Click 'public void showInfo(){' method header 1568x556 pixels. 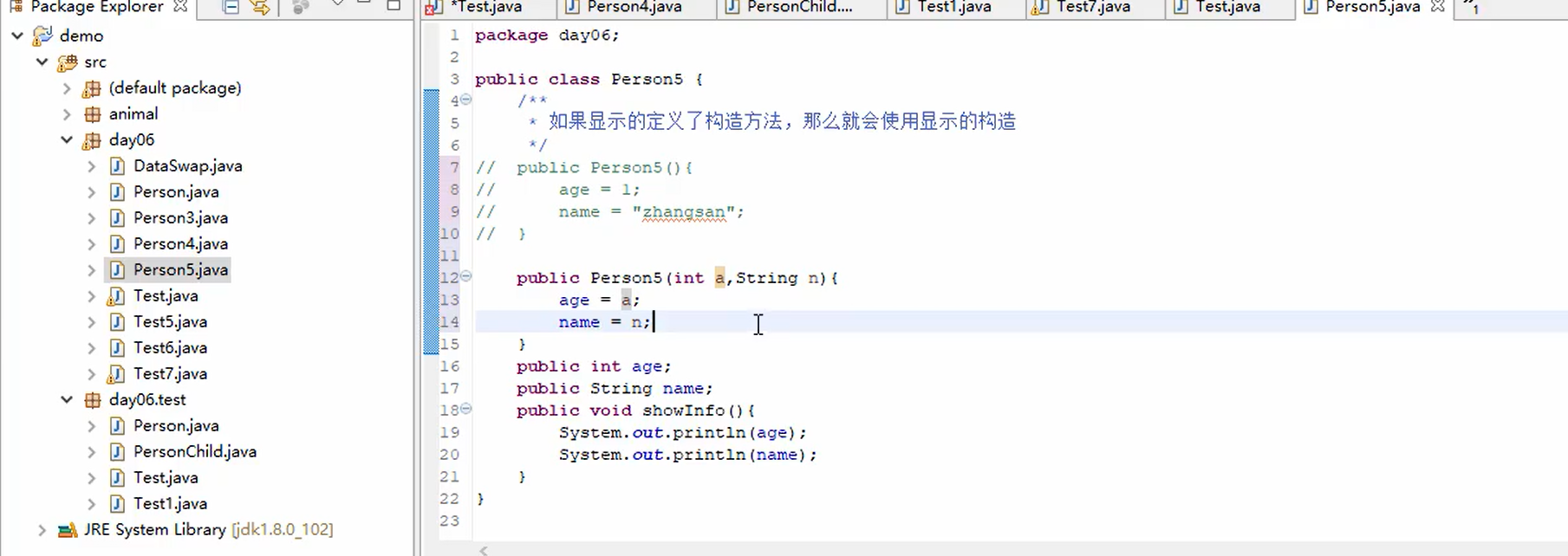[636, 411]
